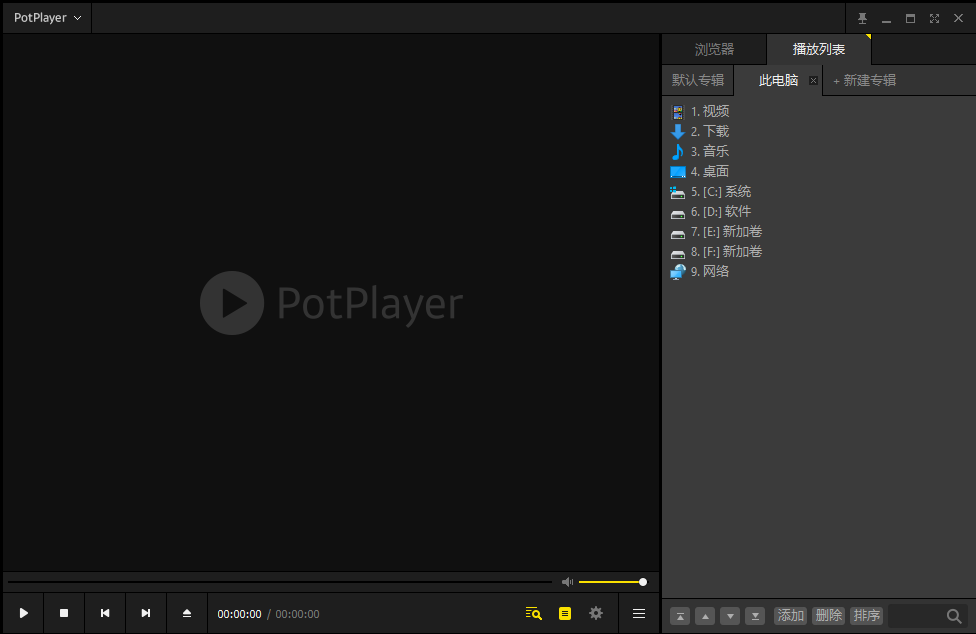Expand the PotPlayer main menu dropdown
Screen dimensions: 976x634
47,18
